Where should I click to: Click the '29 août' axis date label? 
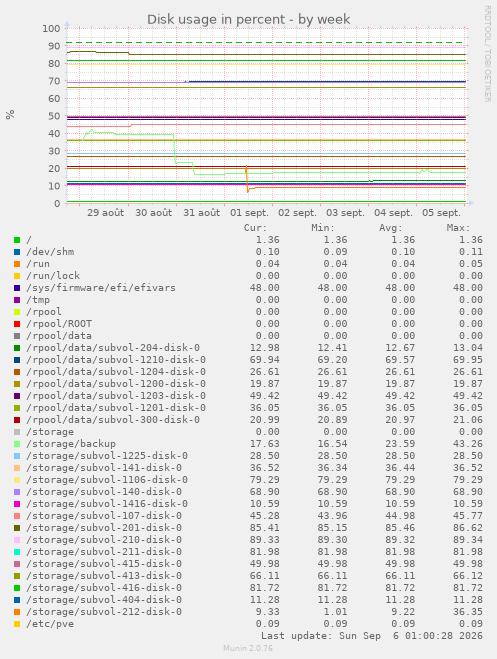point(105,213)
